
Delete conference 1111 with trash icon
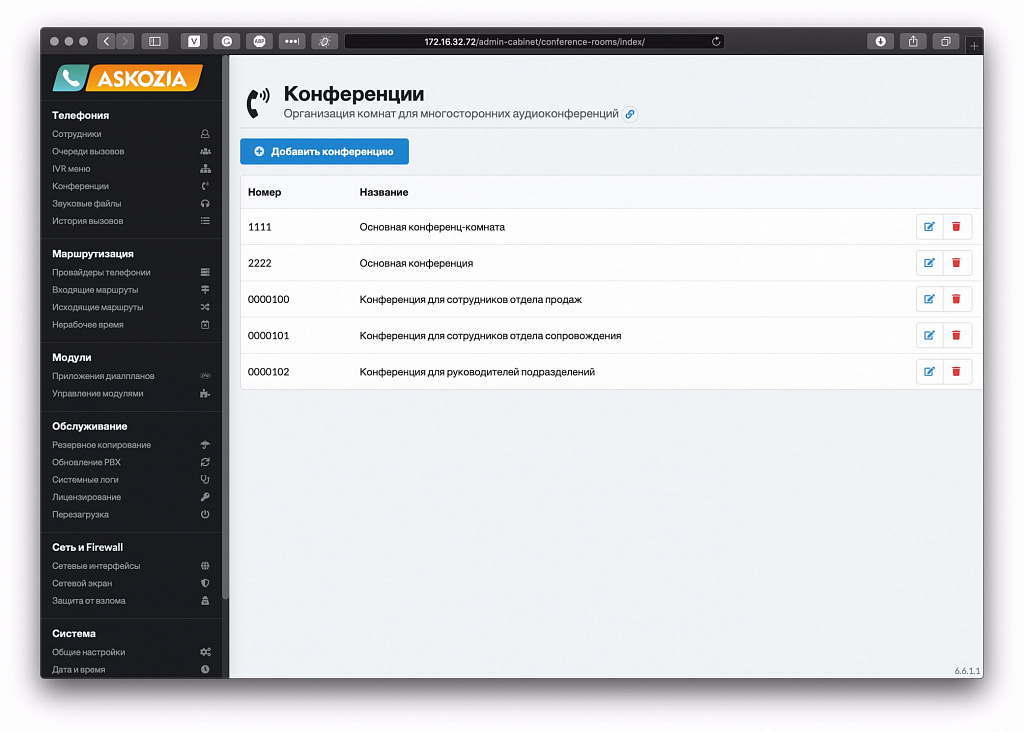[x=956, y=227]
